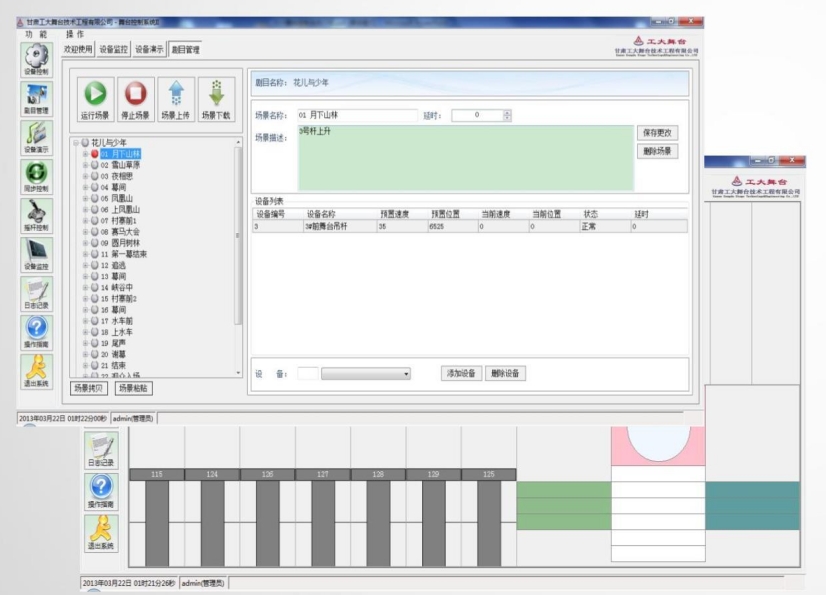Open 日志记录 icon in the main sidebar
Viewport: 826px width, 595px height.
pos(35,291)
